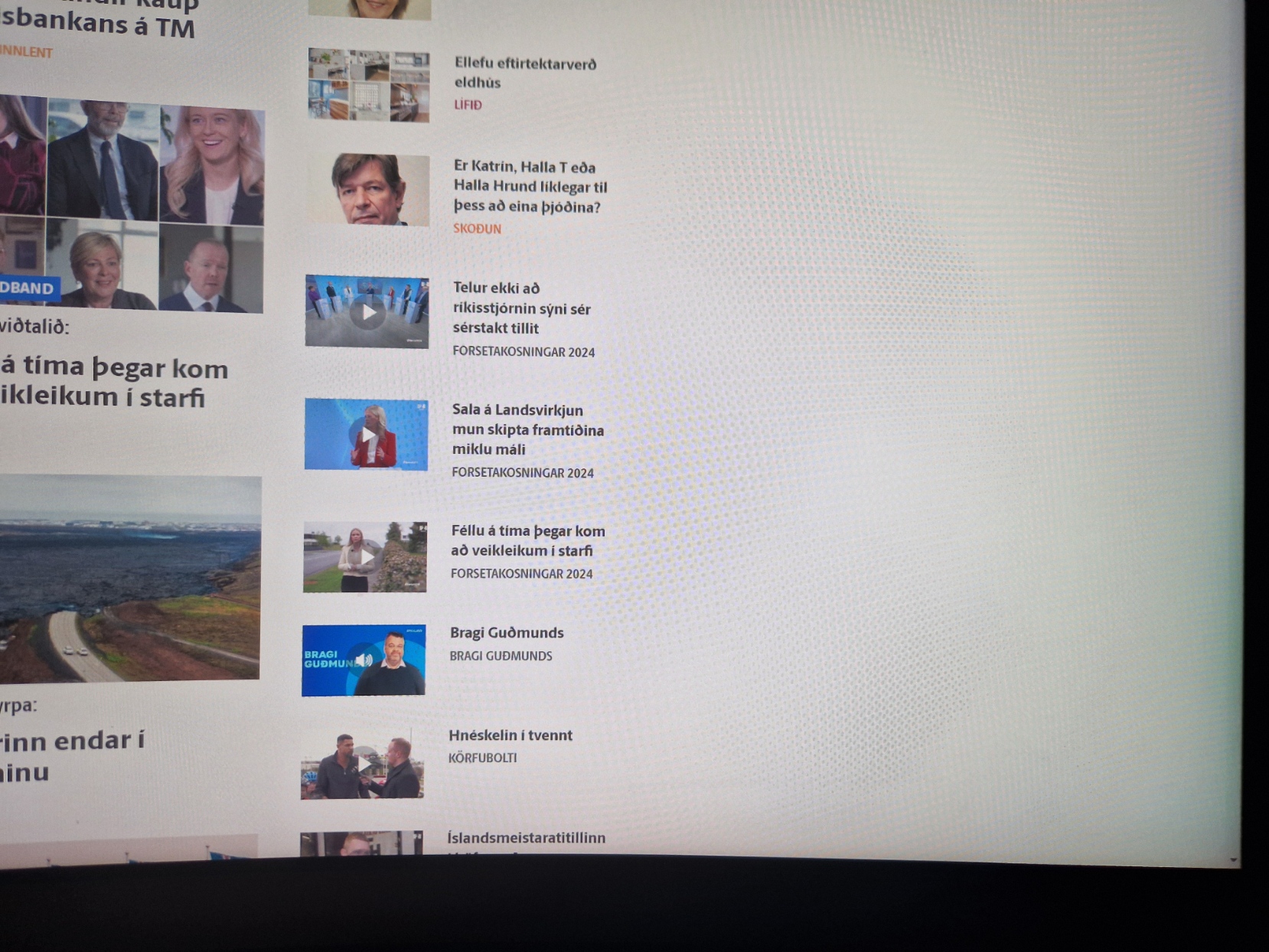Play the 'Féllu á tíma' video thumbnail

click(367, 557)
